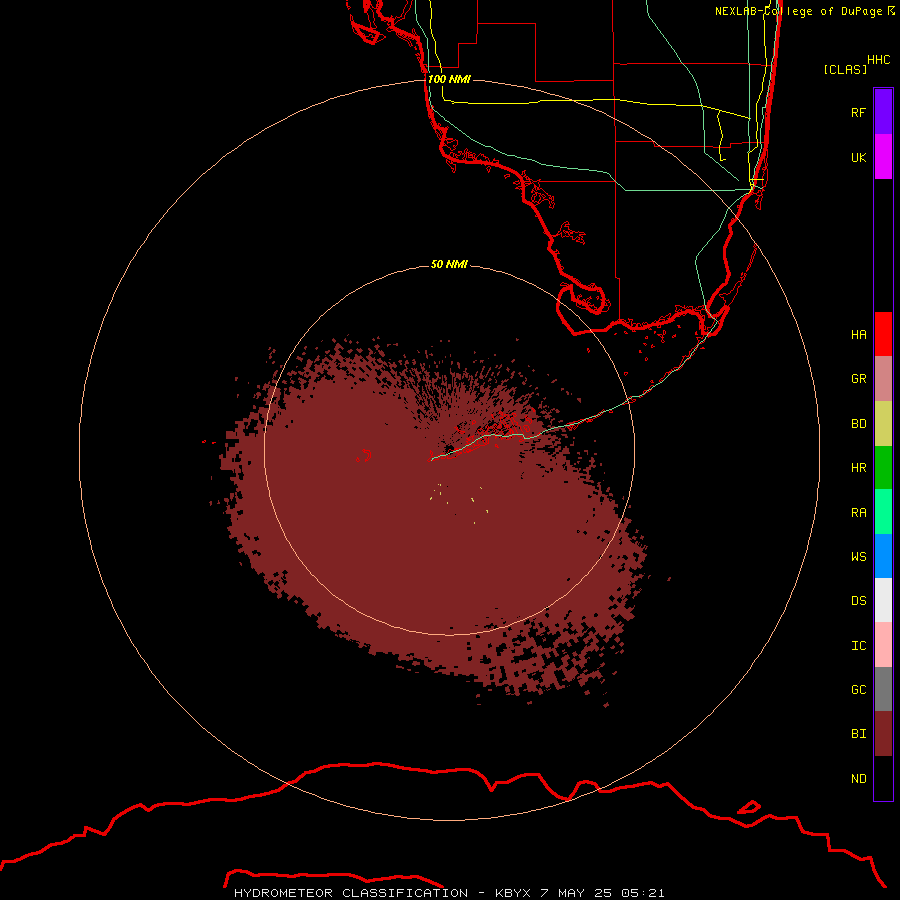Click the GR legend color swatch
The width and height of the screenshot is (900, 900).
coord(883,378)
